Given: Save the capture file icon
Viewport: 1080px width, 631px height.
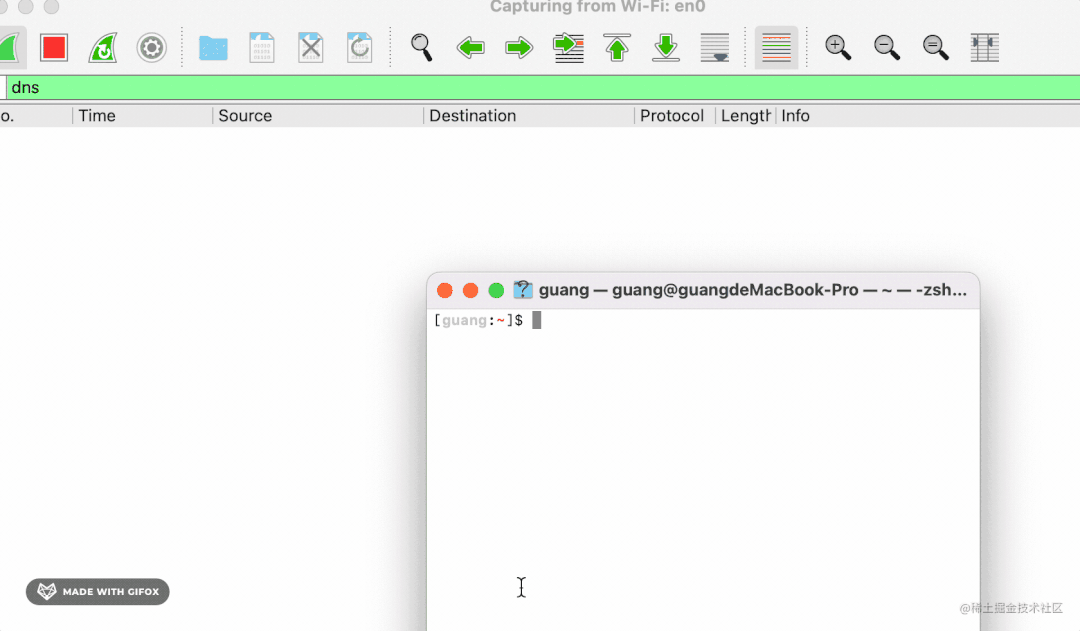Looking at the screenshot, I should coord(262,48).
